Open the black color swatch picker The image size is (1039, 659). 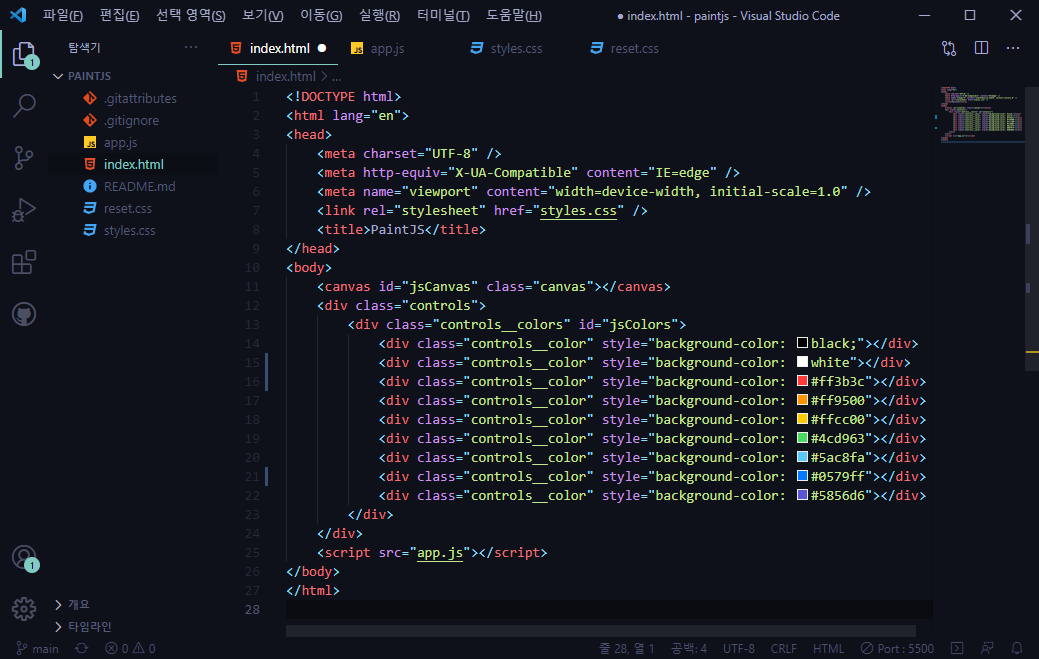(802, 343)
